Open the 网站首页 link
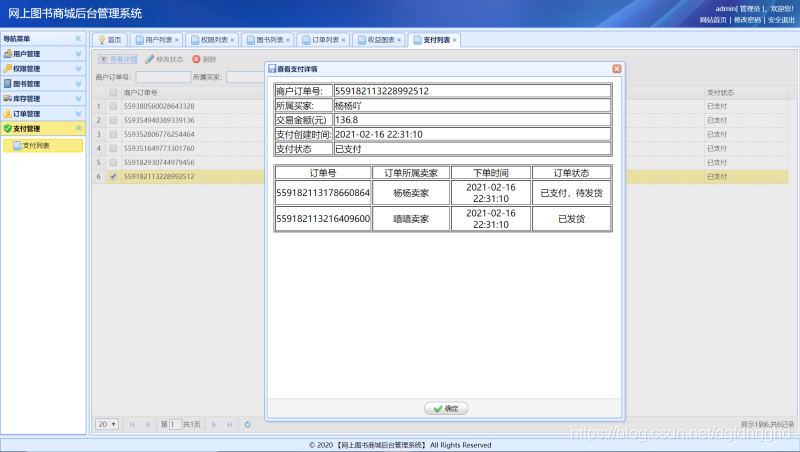 point(713,20)
